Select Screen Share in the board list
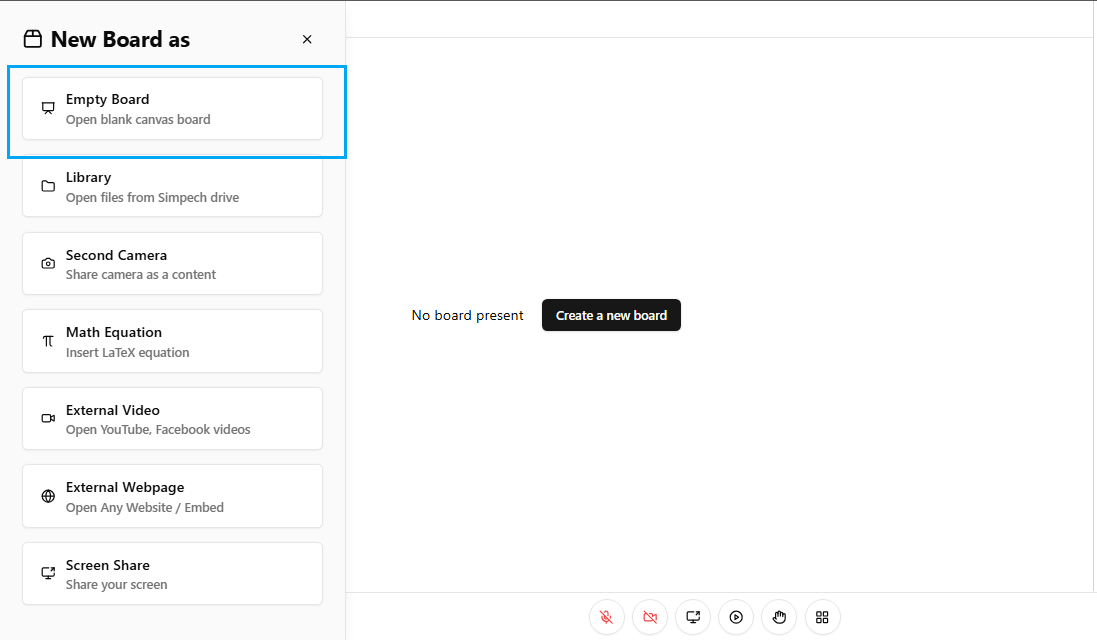 172,574
